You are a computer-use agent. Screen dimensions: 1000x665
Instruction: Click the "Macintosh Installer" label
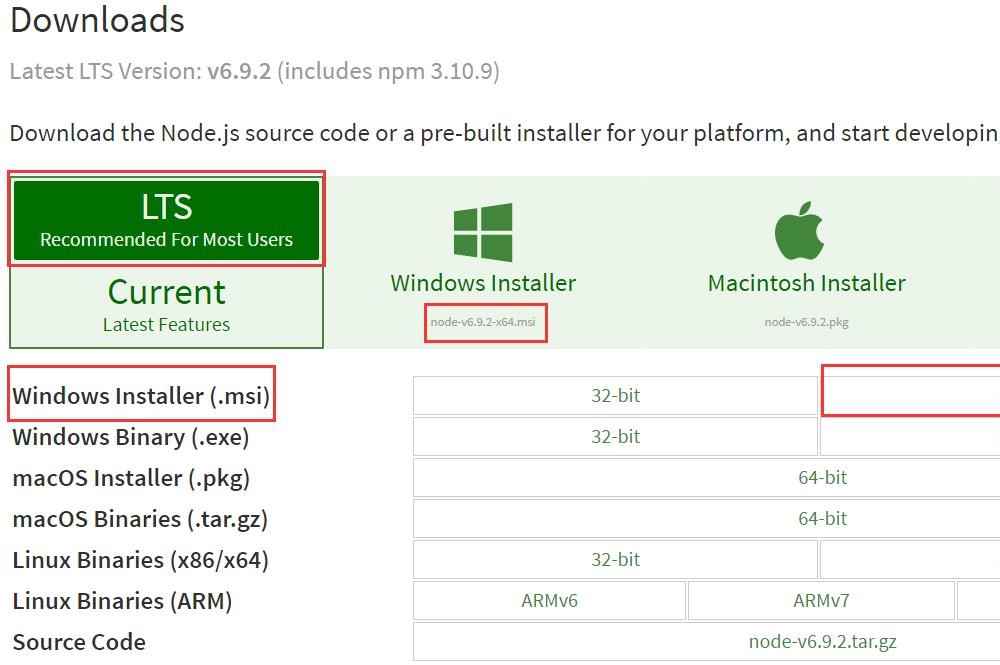click(806, 283)
